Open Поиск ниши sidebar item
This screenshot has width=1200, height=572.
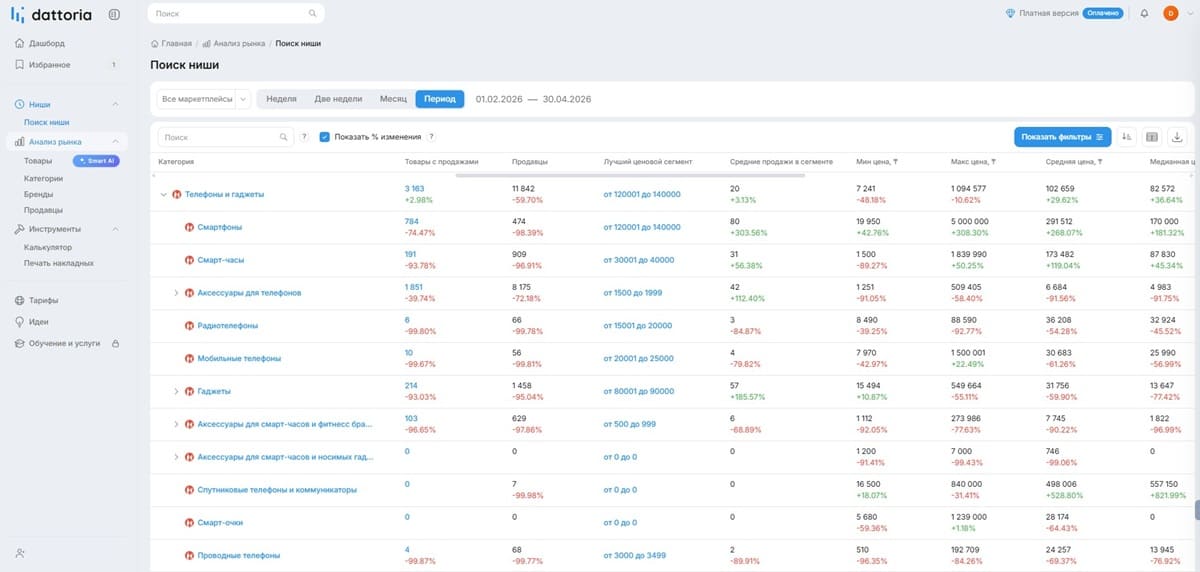(47, 122)
